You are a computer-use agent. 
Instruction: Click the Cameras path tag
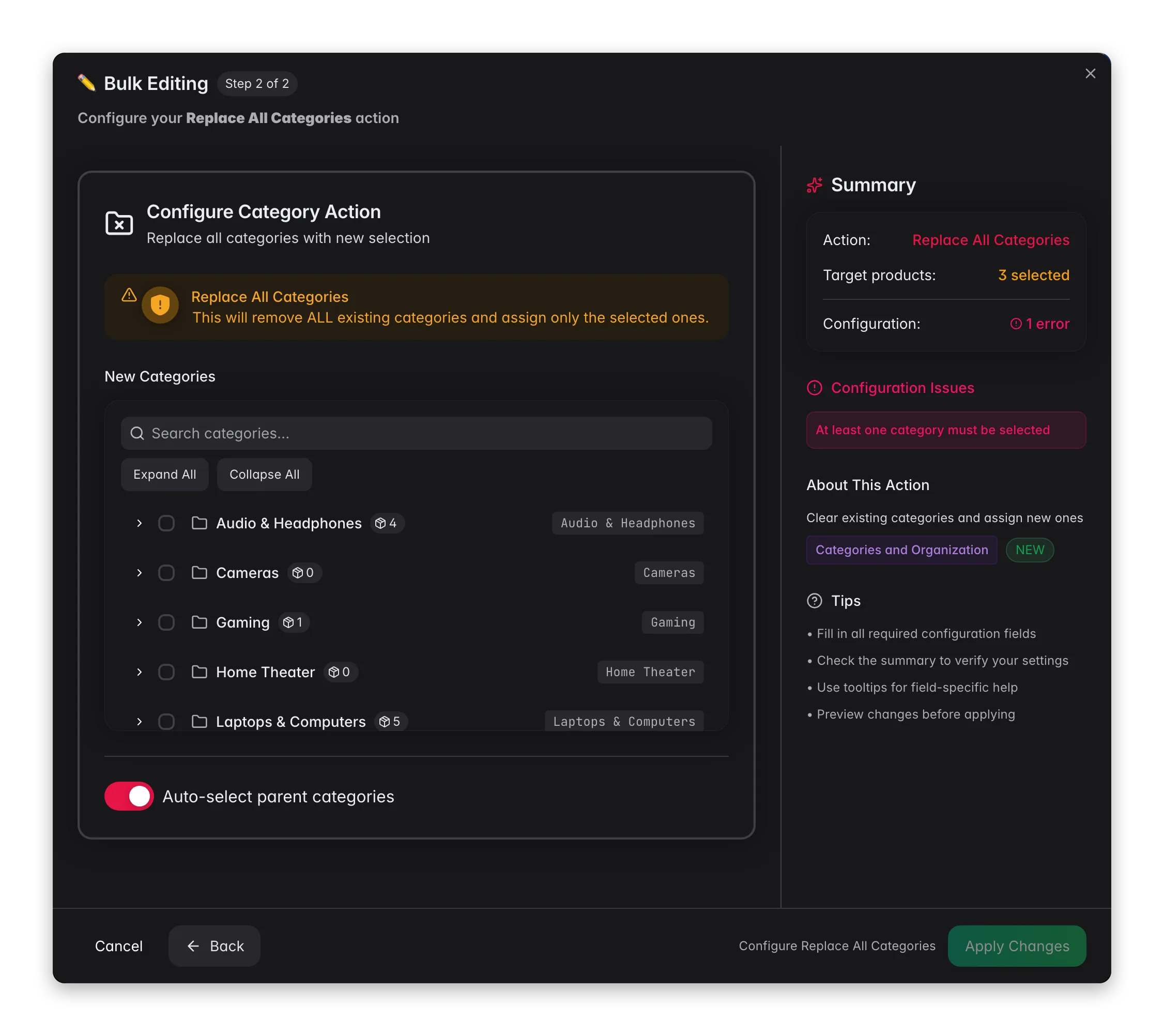click(x=669, y=572)
